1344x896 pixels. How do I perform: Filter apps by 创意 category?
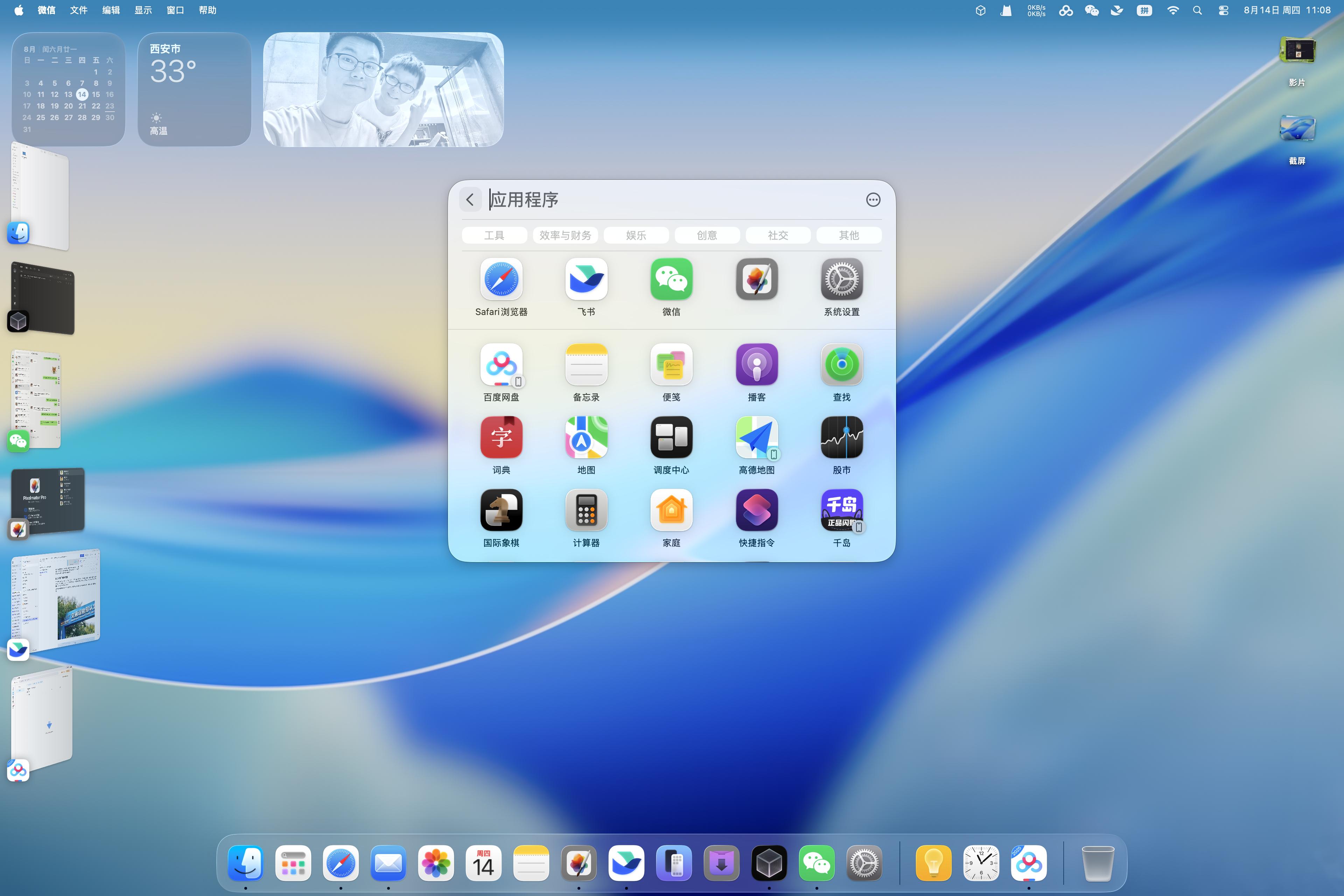707,236
